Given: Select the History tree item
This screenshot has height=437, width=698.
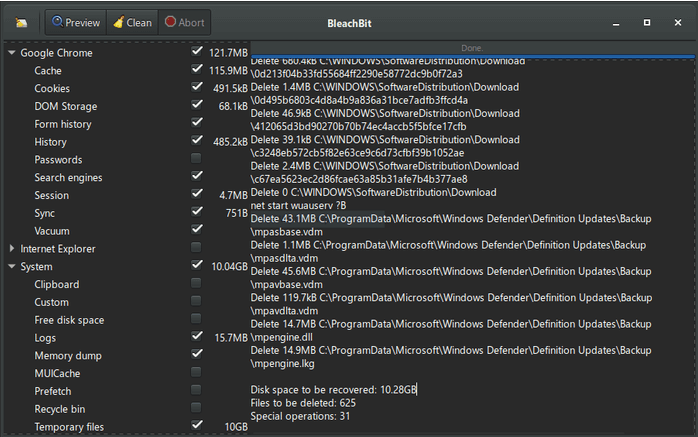Looking at the screenshot, I should click(50, 142).
